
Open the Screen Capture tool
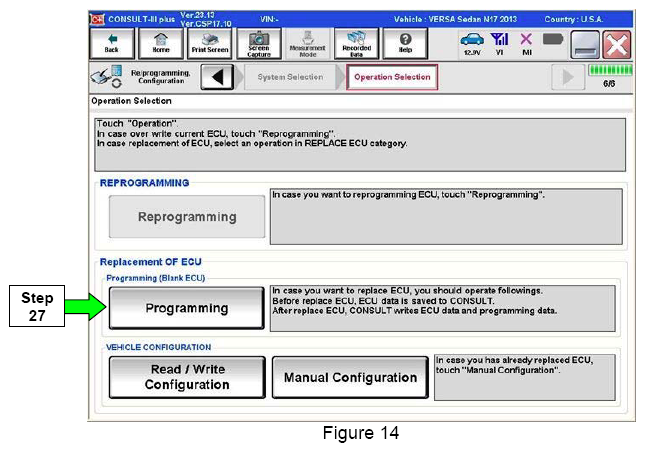259,41
